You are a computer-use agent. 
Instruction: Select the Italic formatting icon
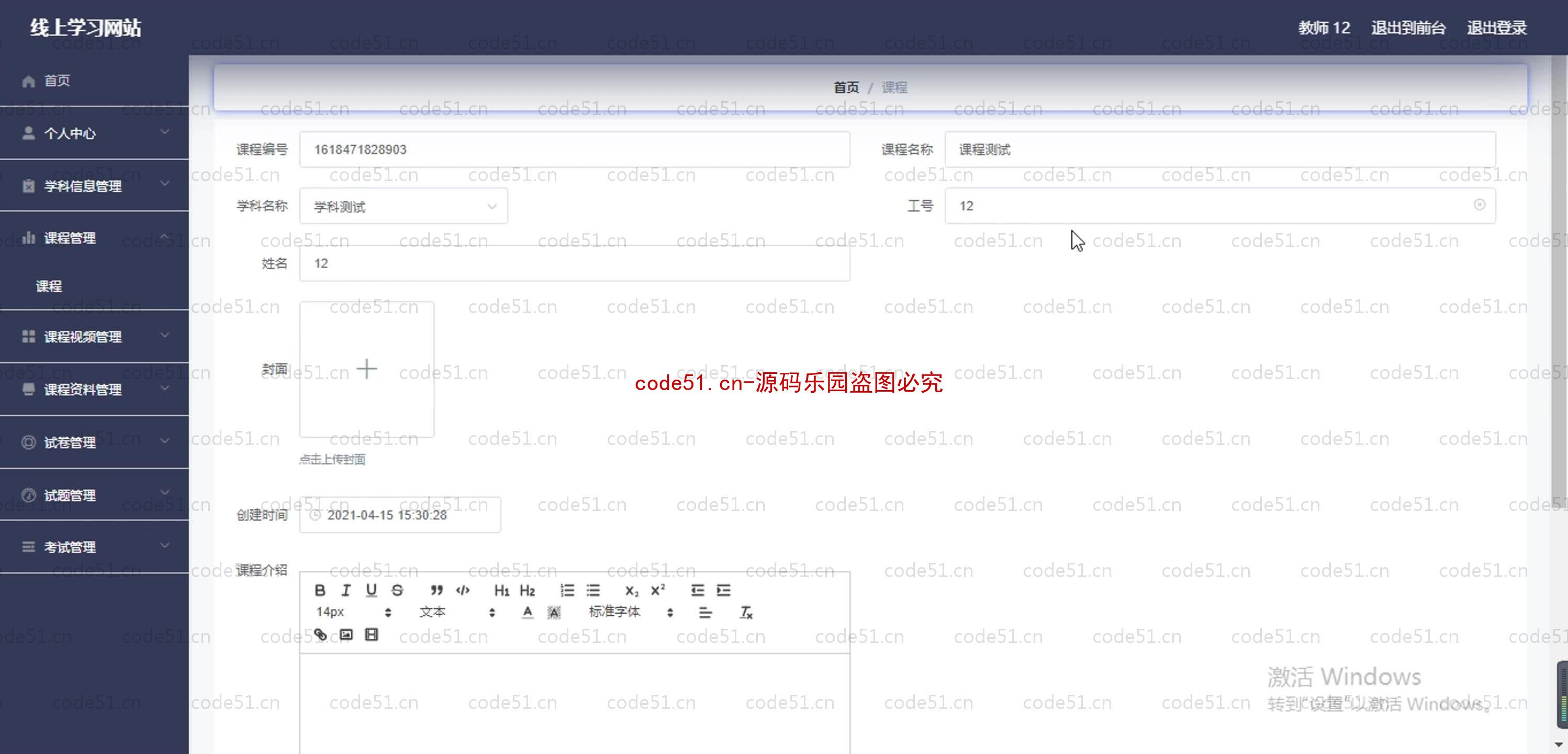tap(345, 590)
